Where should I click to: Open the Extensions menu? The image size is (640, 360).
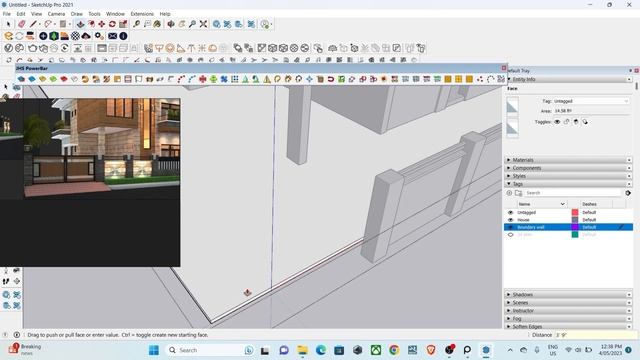pos(142,14)
